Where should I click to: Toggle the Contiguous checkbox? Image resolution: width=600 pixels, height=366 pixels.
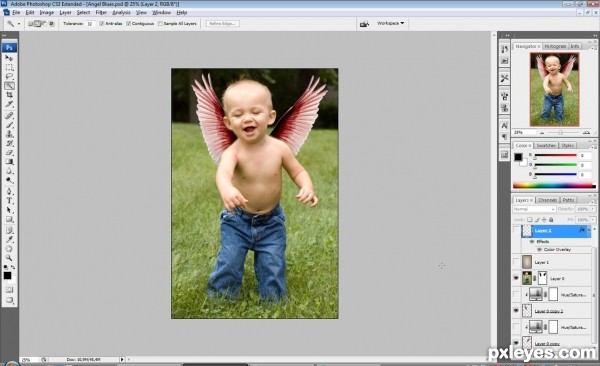click(x=129, y=24)
